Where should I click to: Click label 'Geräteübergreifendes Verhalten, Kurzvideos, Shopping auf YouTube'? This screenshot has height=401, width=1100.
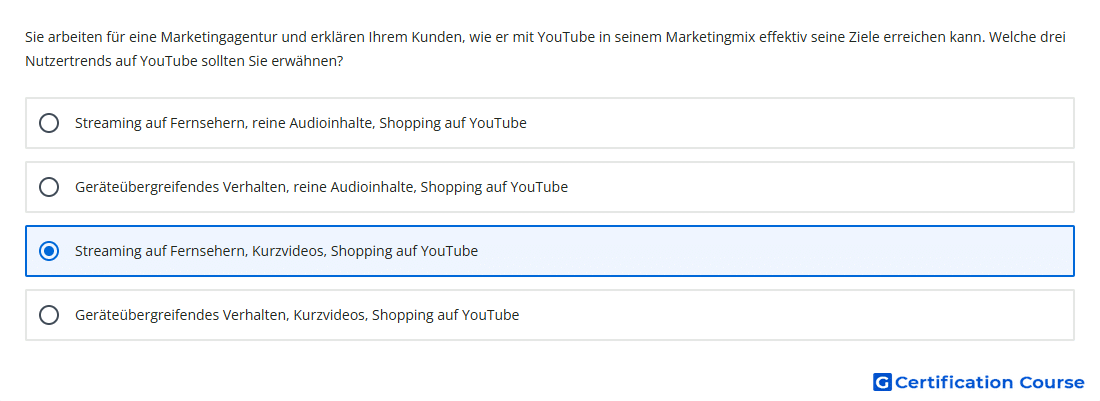tap(297, 315)
